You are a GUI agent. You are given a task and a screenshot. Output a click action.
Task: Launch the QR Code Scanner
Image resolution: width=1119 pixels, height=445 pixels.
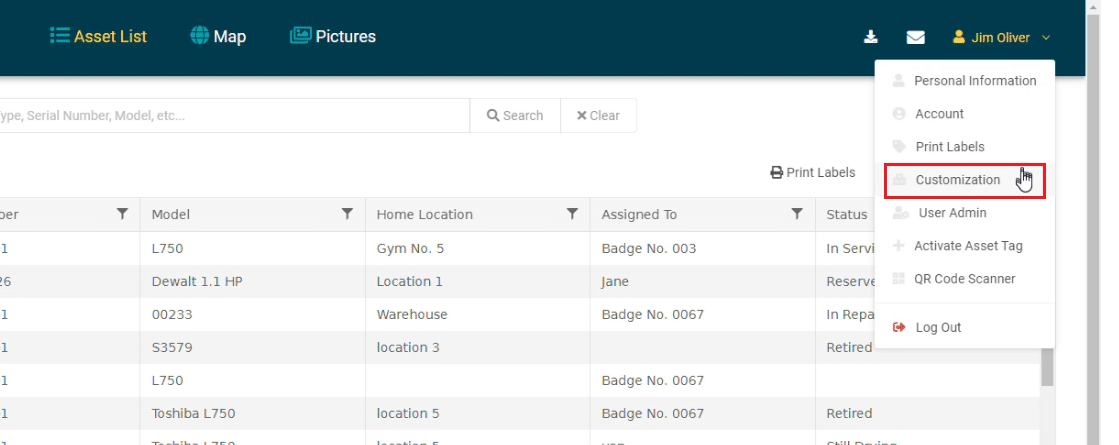click(x=965, y=279)
